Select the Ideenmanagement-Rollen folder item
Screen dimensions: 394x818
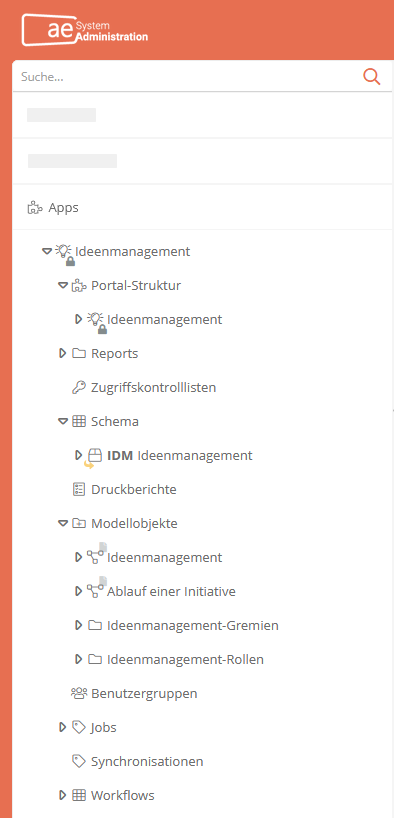(185, 659)
